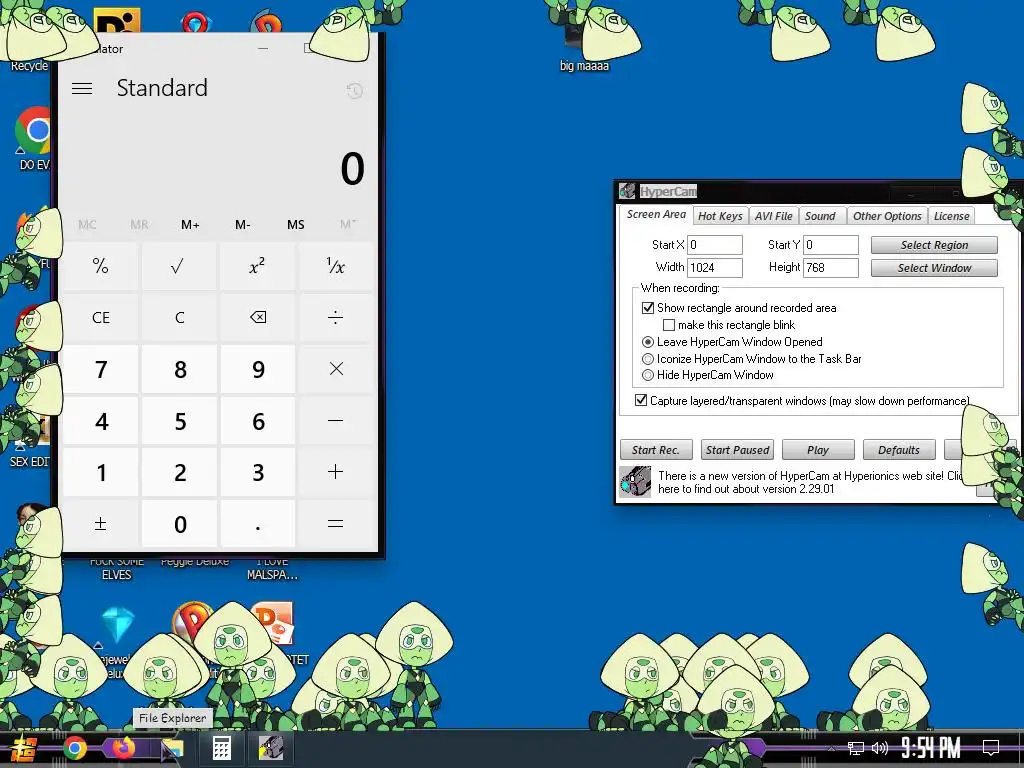This screenshot has width=1024, height=768.
Task: Click the equals key in Calculator
Action: coord(336,523)
